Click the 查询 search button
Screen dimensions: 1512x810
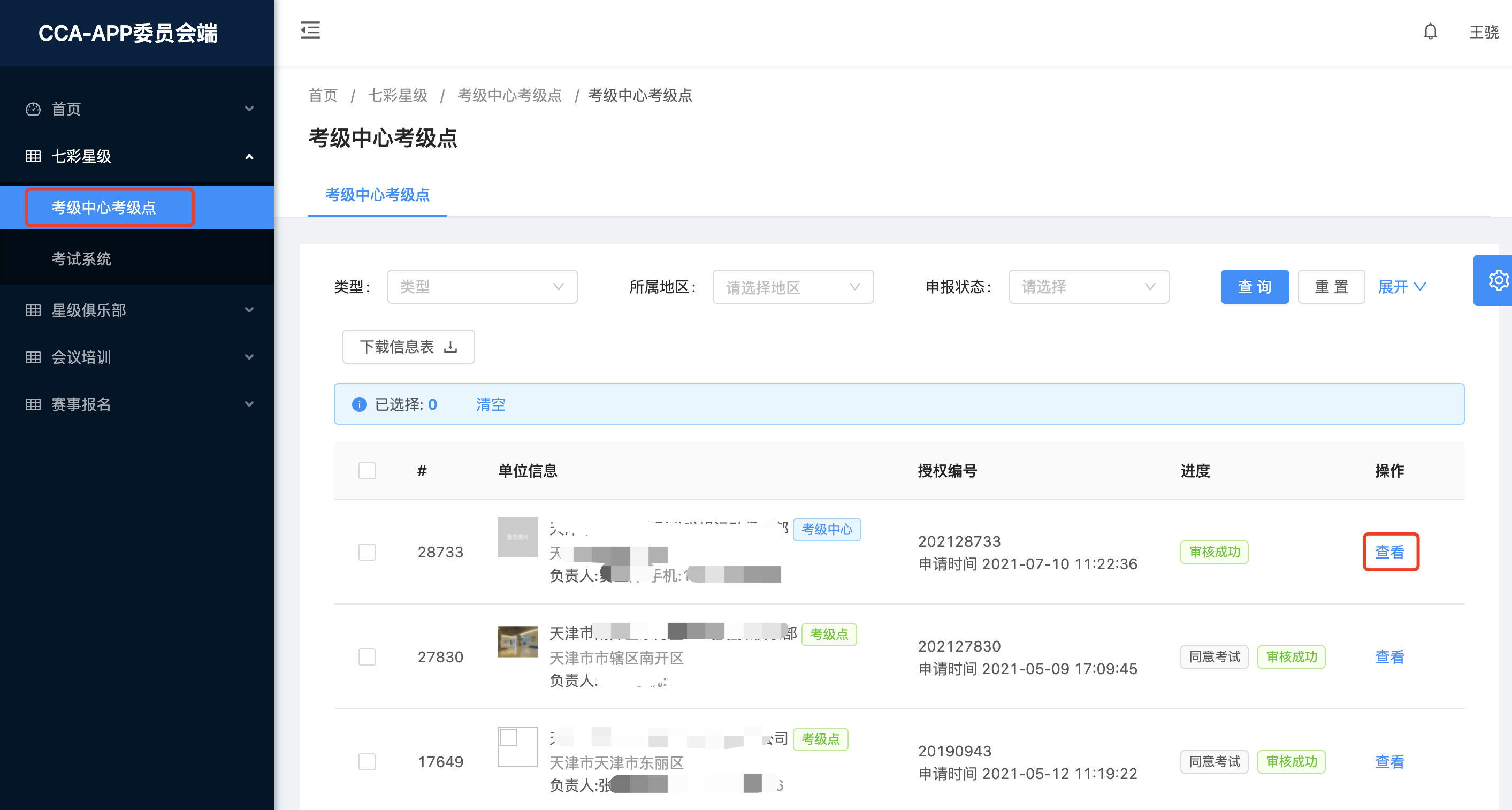1255,287
